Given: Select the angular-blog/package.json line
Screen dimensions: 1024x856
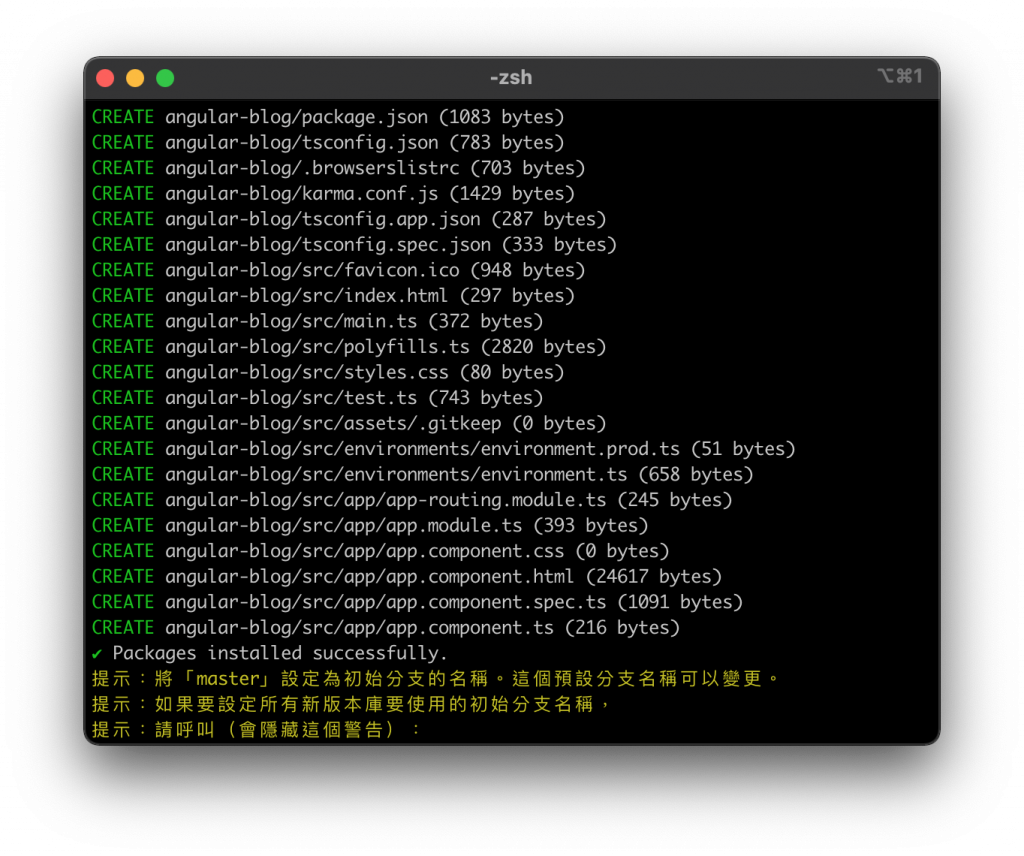Looking at the screenshot, I should pyautogui.click(x=328, y=117).
